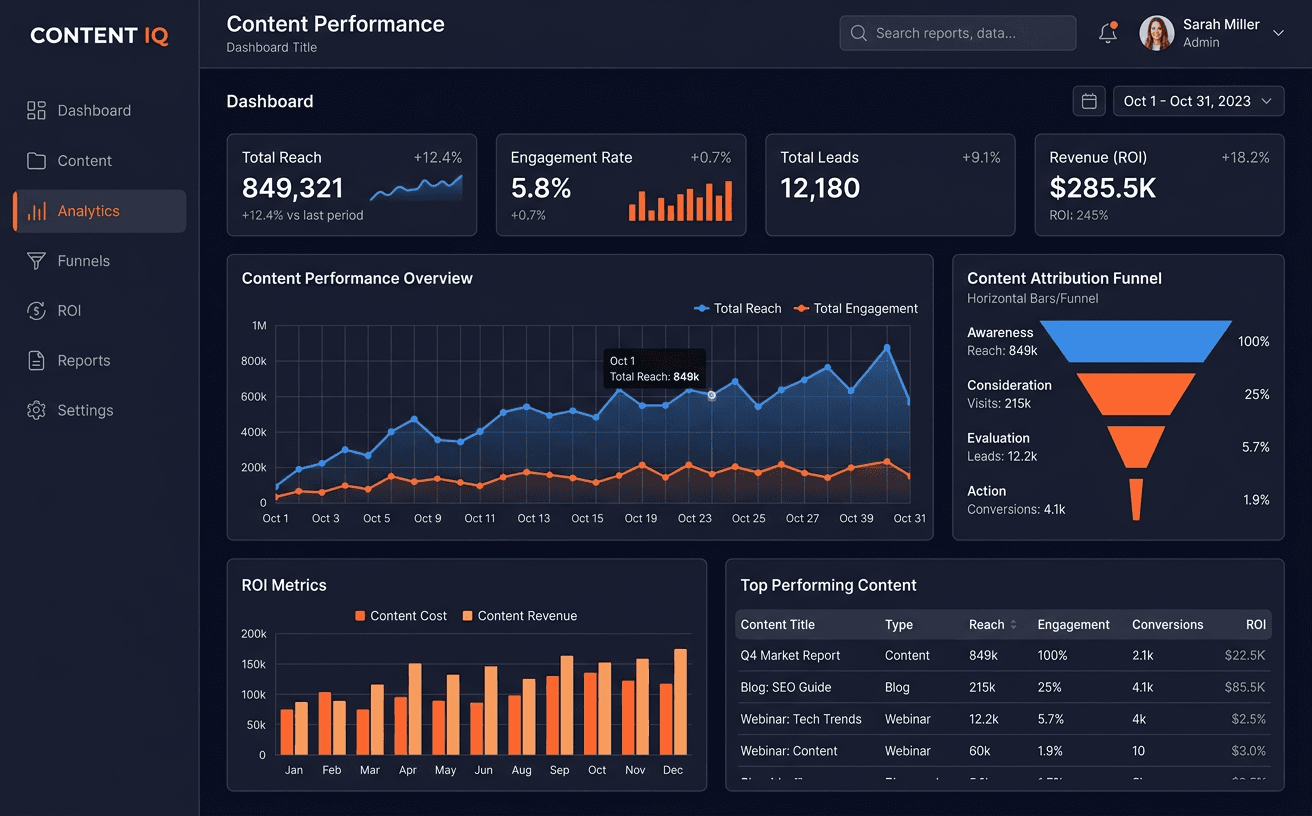The width and height of the screenshot is (1312, 816).
Task: Click the orange Consideration funnel bar
Action: [x=1136, y=394]
